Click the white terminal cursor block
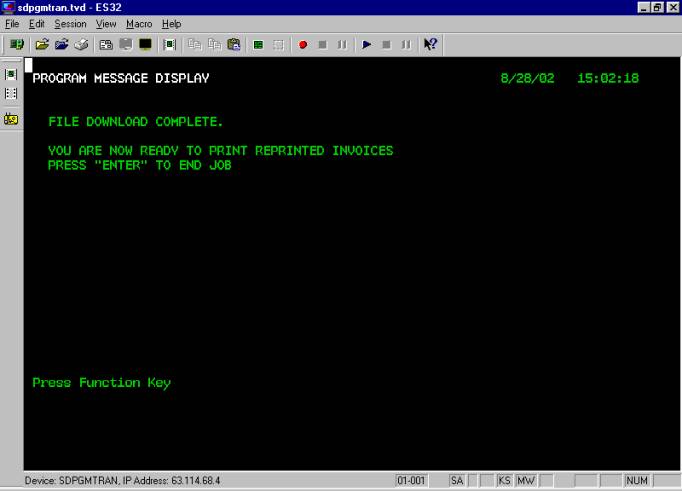This screenshot has width=682, height=491. [28, 65]
